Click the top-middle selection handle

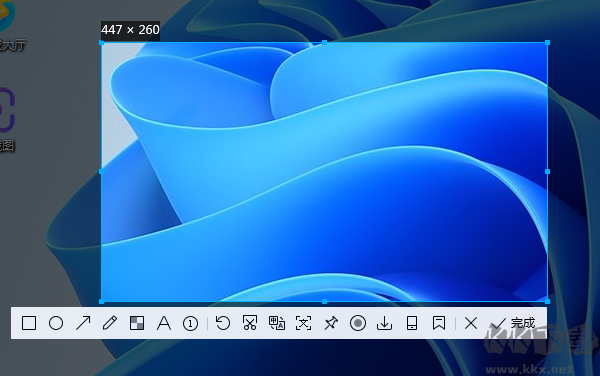(x=324, y=42)
